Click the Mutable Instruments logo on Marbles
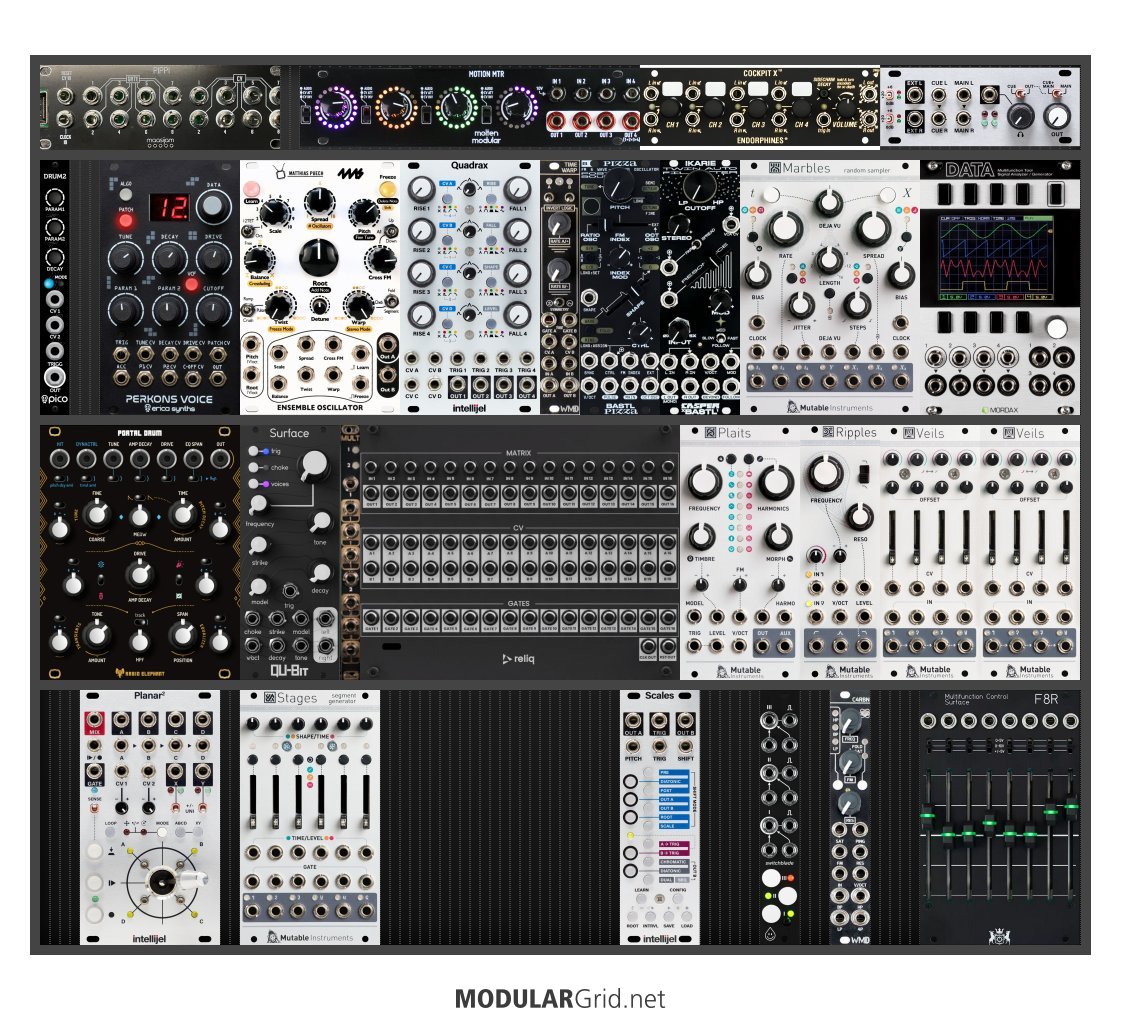The height and width of the screenshot is (1020, 1121). pyautogui.click(x=830, y=407)
